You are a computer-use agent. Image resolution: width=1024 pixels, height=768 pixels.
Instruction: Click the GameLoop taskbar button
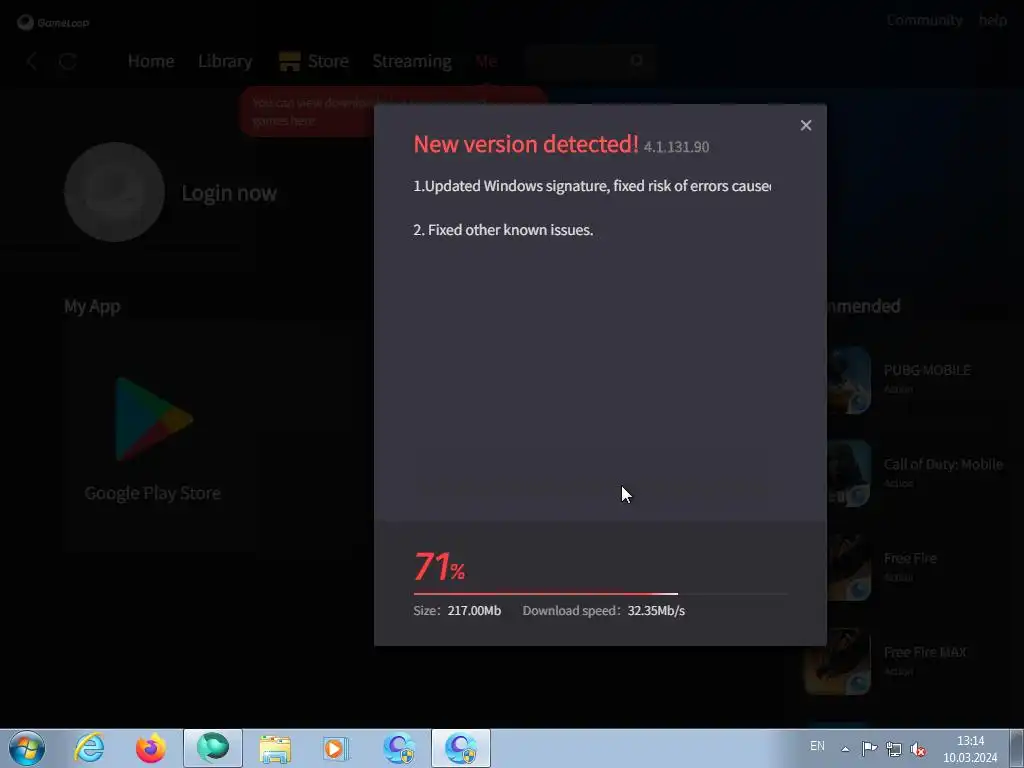point(213,748)
